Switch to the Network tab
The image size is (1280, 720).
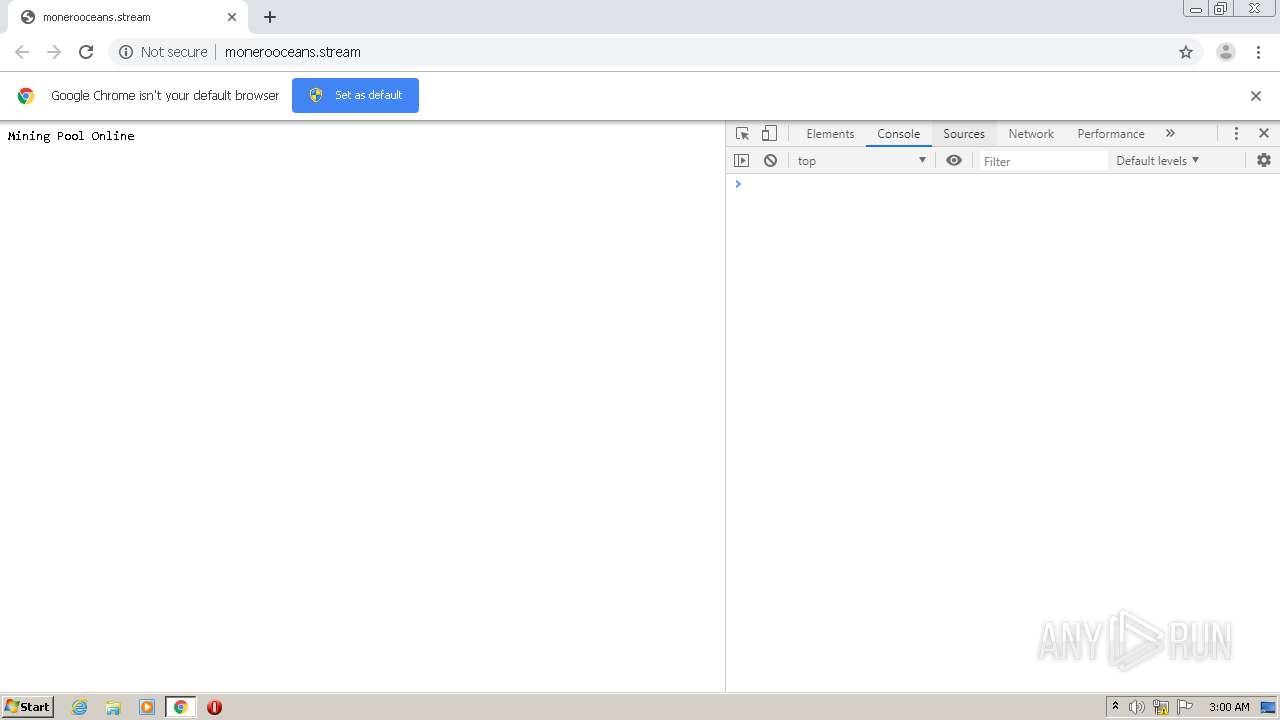(1031, 134)
